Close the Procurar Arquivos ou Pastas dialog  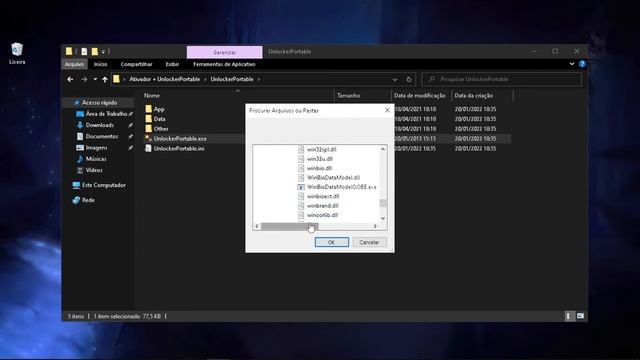click(x=387, y=110)
